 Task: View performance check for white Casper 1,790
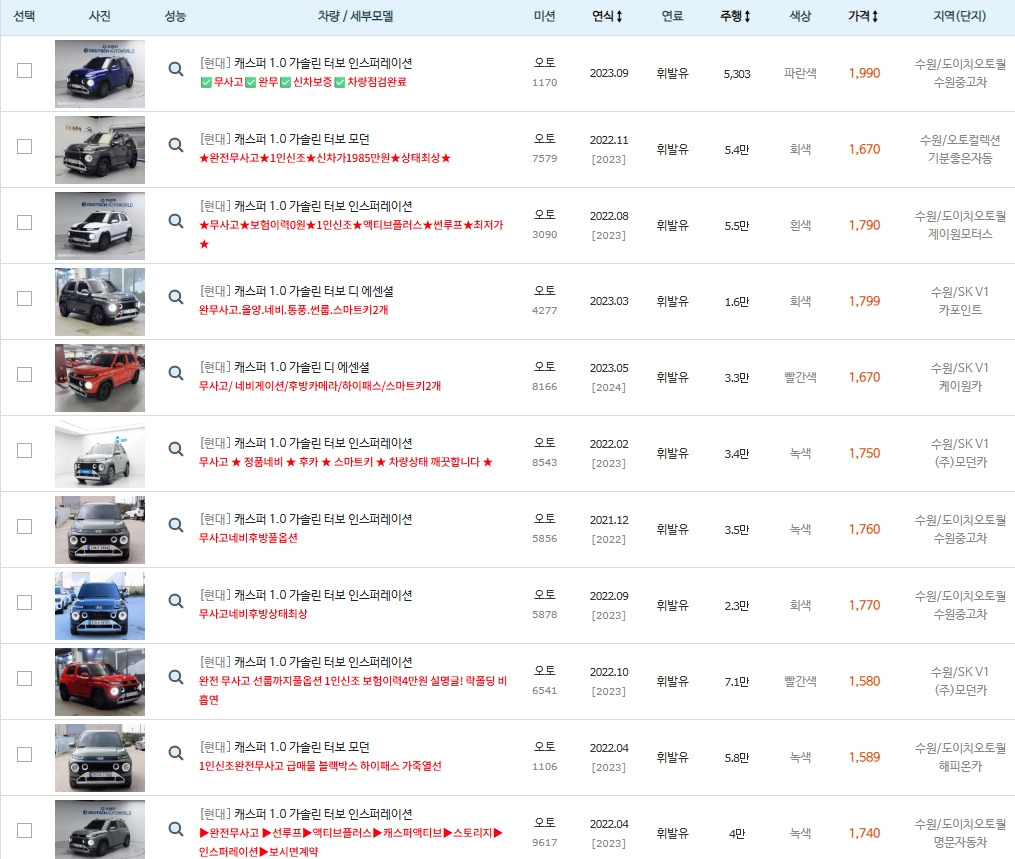[175, 221]
